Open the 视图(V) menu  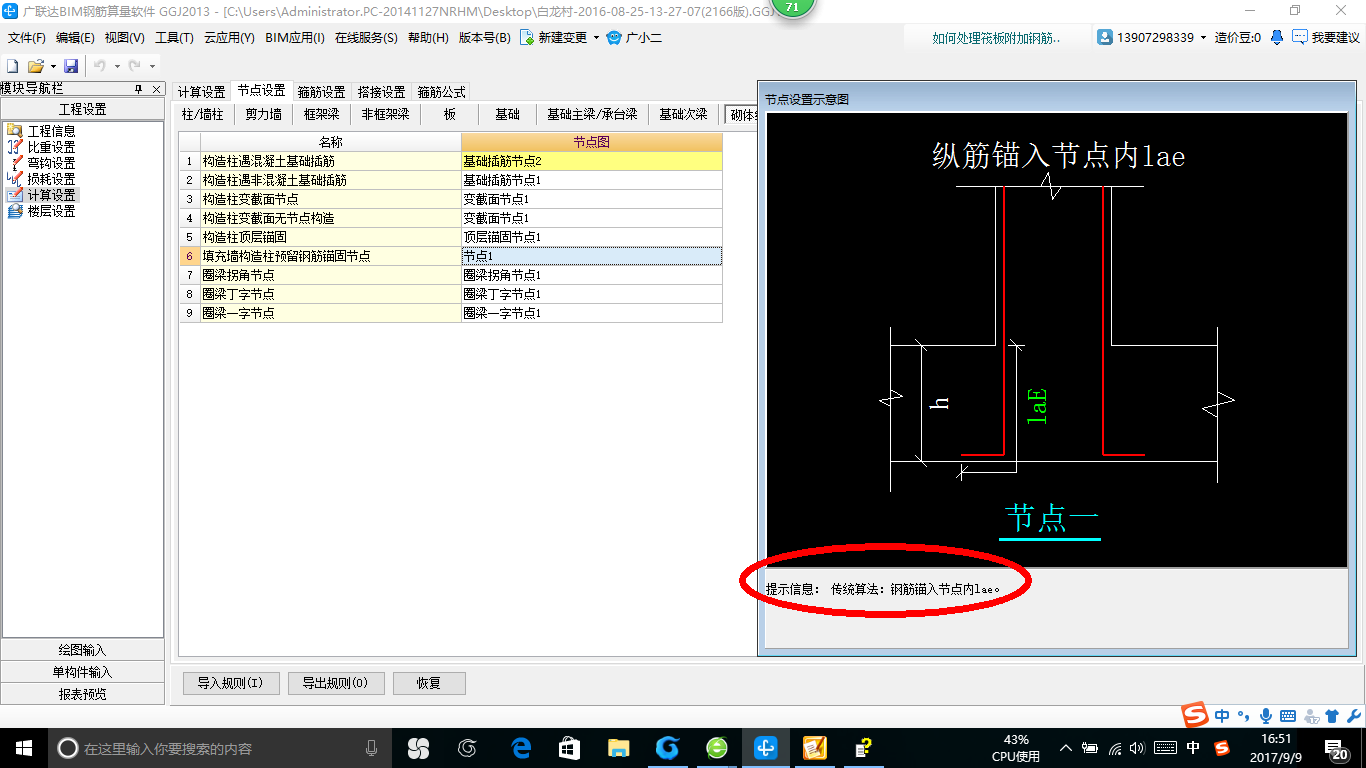tap(125, 38)
